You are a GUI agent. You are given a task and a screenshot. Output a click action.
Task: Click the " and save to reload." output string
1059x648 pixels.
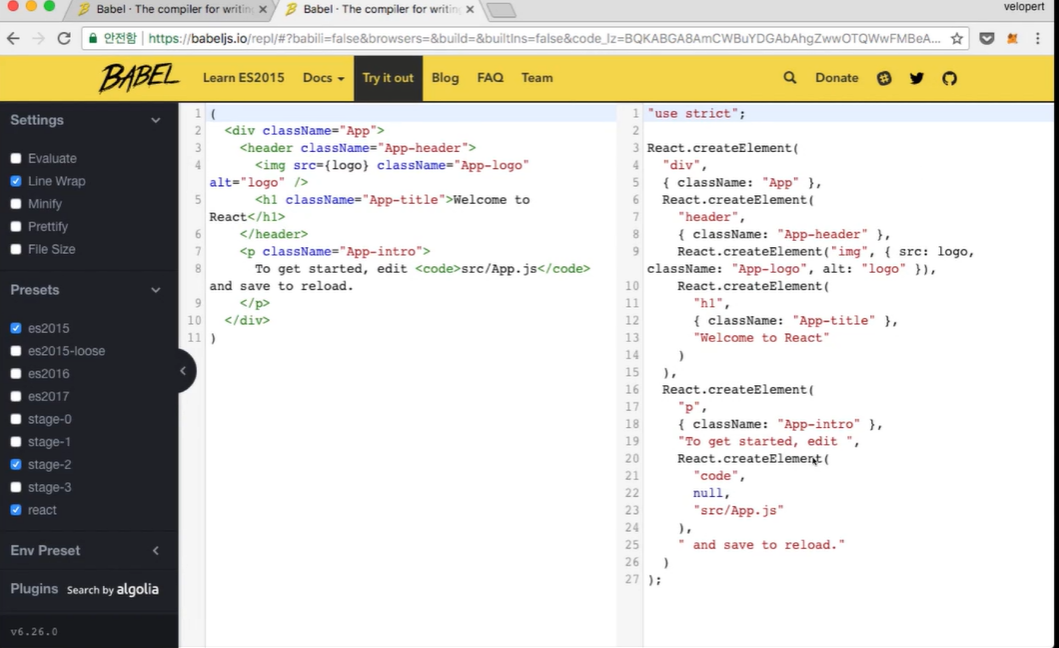tap(761, 545)
